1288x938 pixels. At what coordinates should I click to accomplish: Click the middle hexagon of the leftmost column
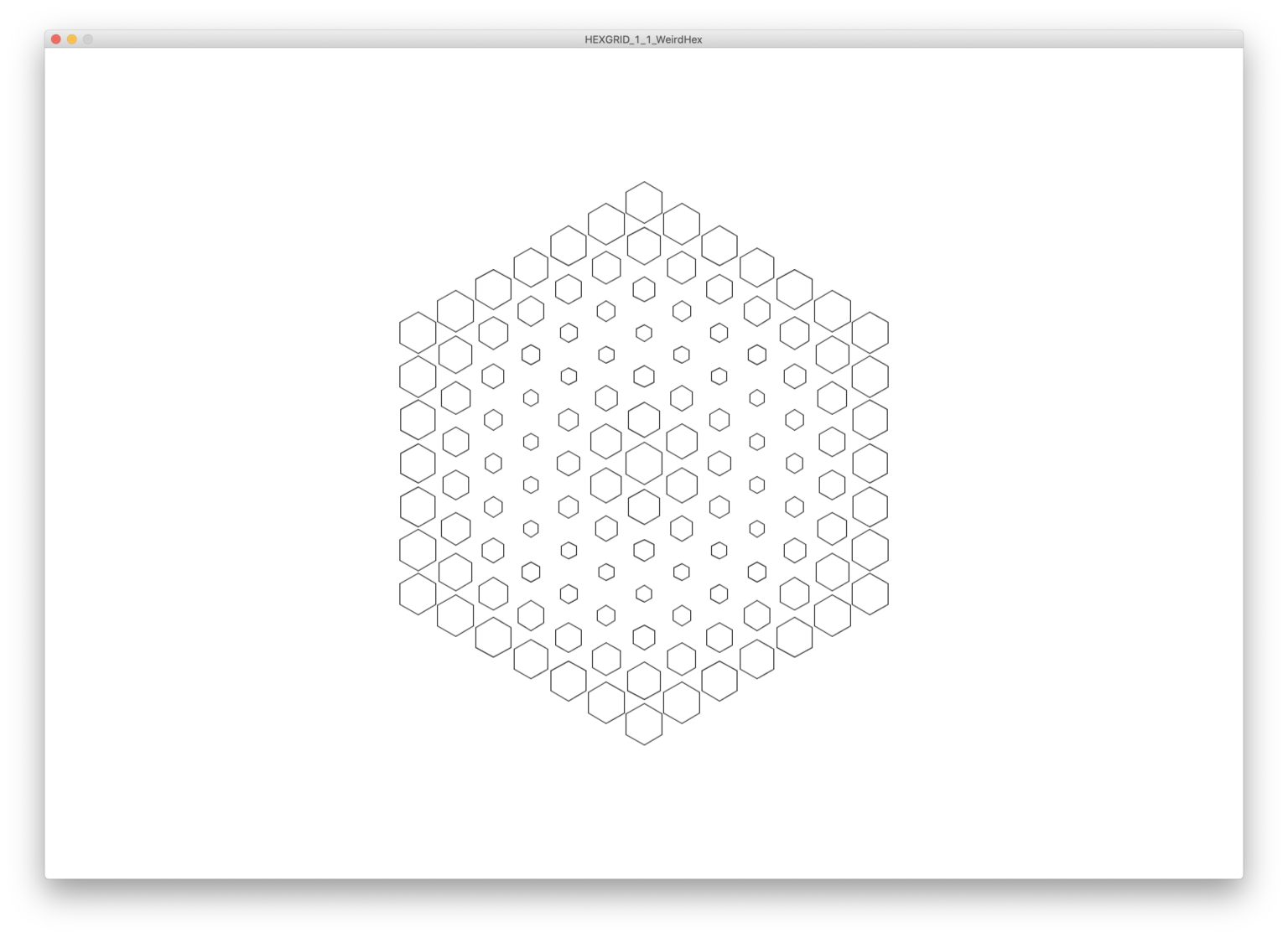(418, 464)
